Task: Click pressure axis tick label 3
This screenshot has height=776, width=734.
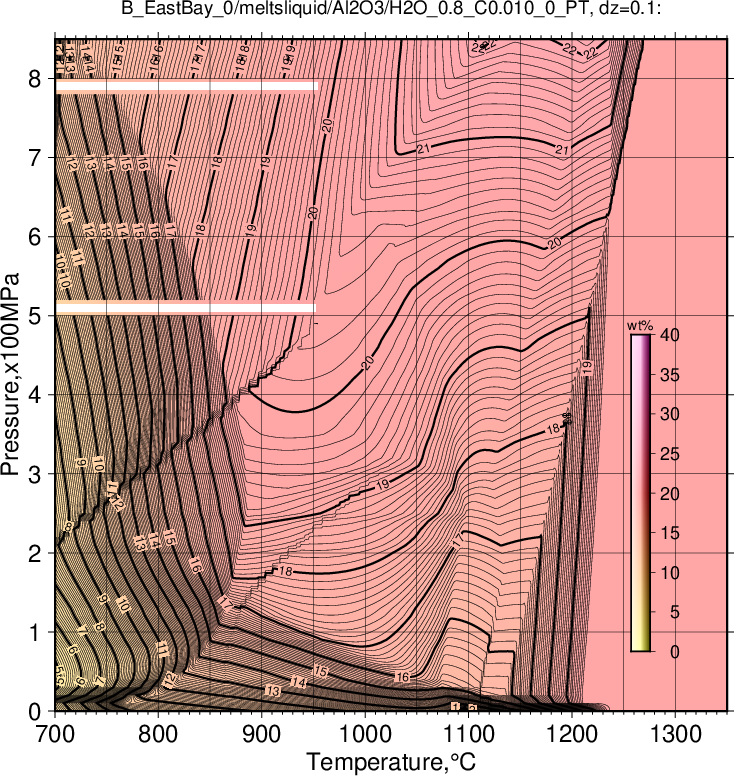Action: click(35, 475)
